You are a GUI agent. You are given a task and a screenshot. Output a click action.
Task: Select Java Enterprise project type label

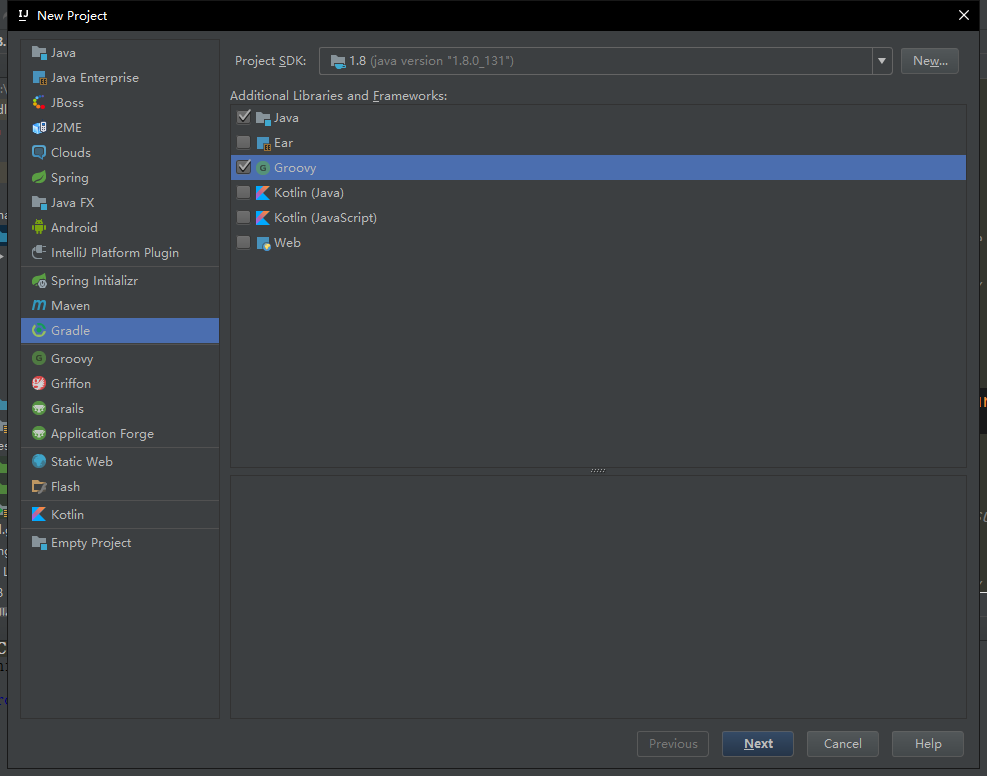coord(95,78)
